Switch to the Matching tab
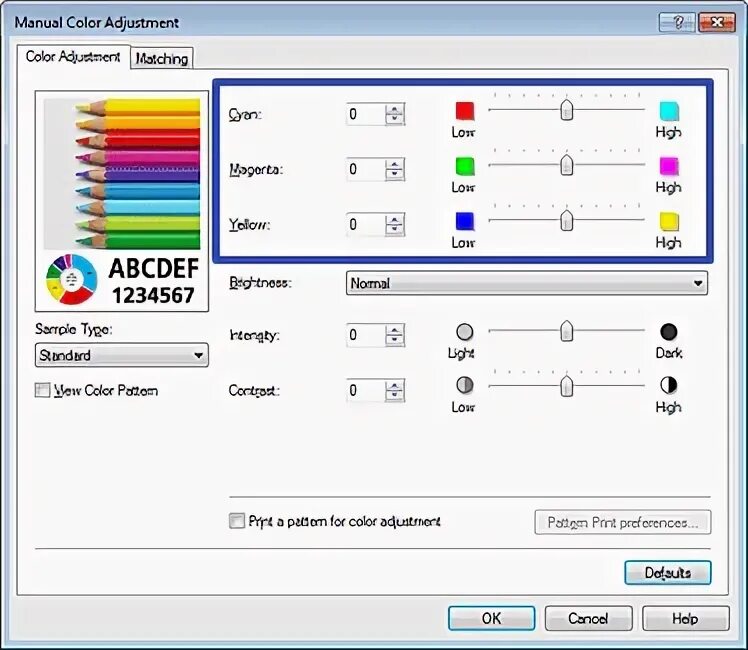This screenshot has width=748, height=650. [162, 59]
